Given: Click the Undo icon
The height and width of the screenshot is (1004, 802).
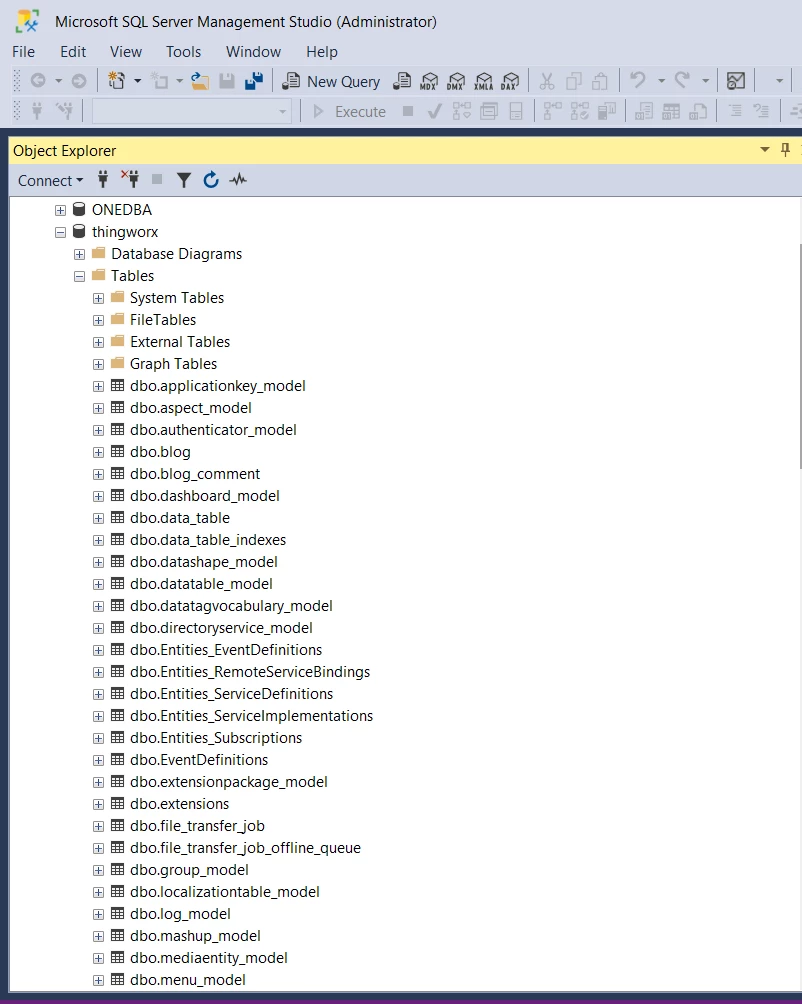Looking at the screenshot, I should (x=638, y=80).
